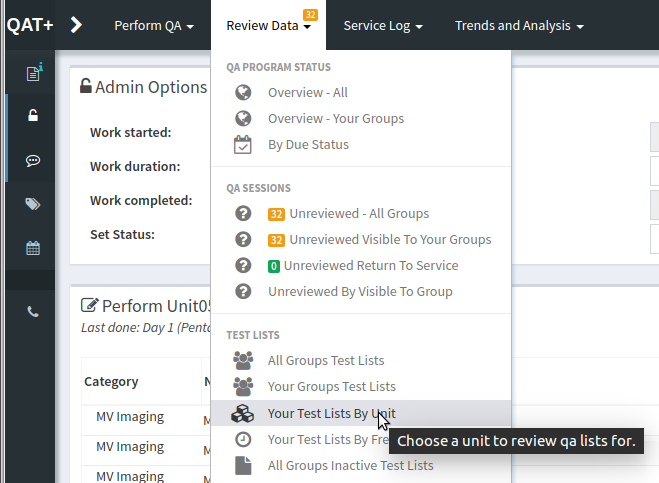Viewport: 659px width, 483px height.
Task: Click the QAT+ logo
Action: click(x=30, y=25)
